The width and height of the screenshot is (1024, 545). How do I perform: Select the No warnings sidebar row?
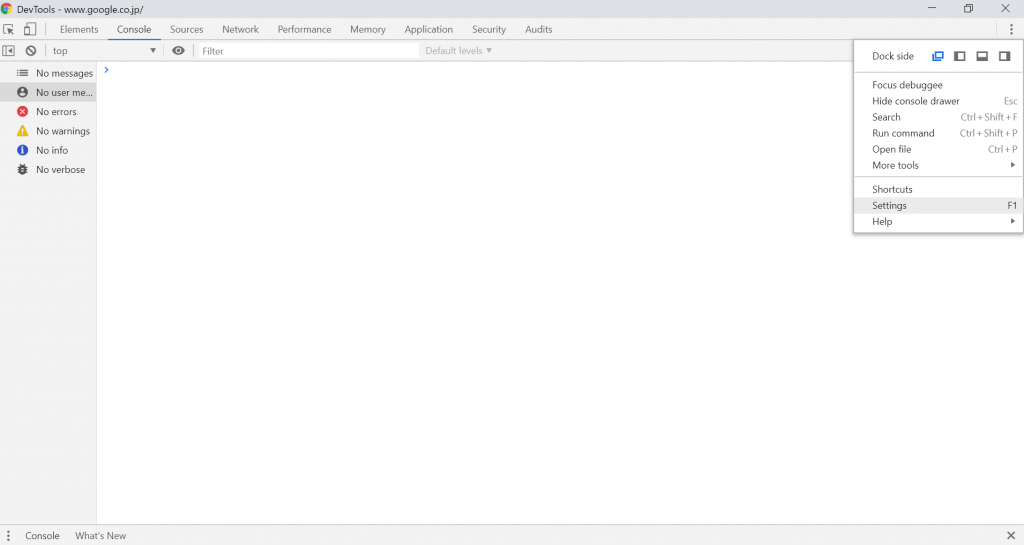pyautogui.click(x=48, y=131)
